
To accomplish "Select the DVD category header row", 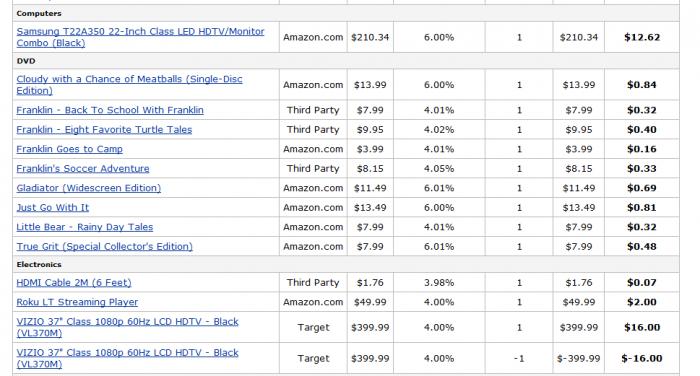I will [x=346, y=61].
